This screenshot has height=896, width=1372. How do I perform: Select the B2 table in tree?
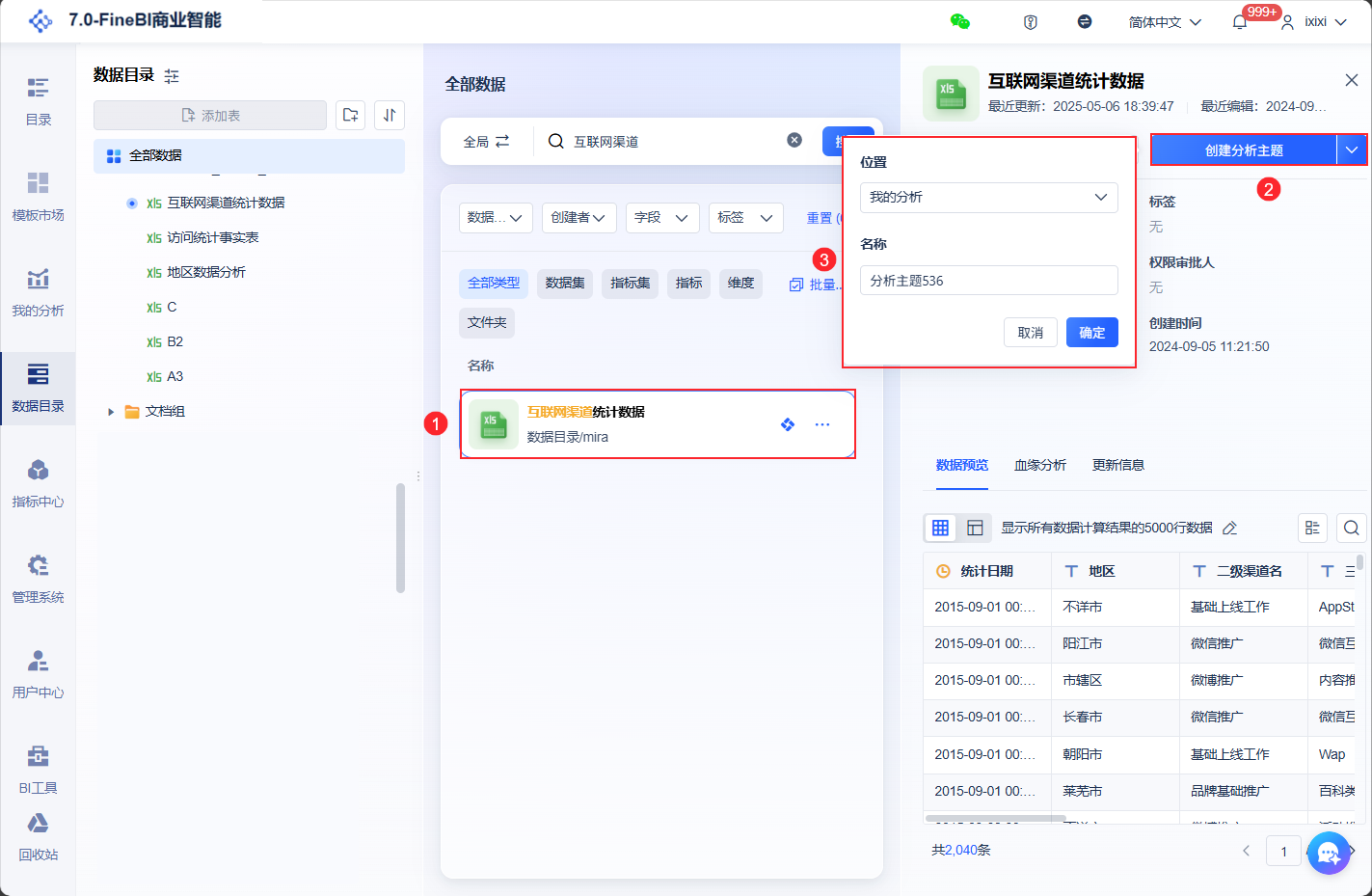coord(175,341)
